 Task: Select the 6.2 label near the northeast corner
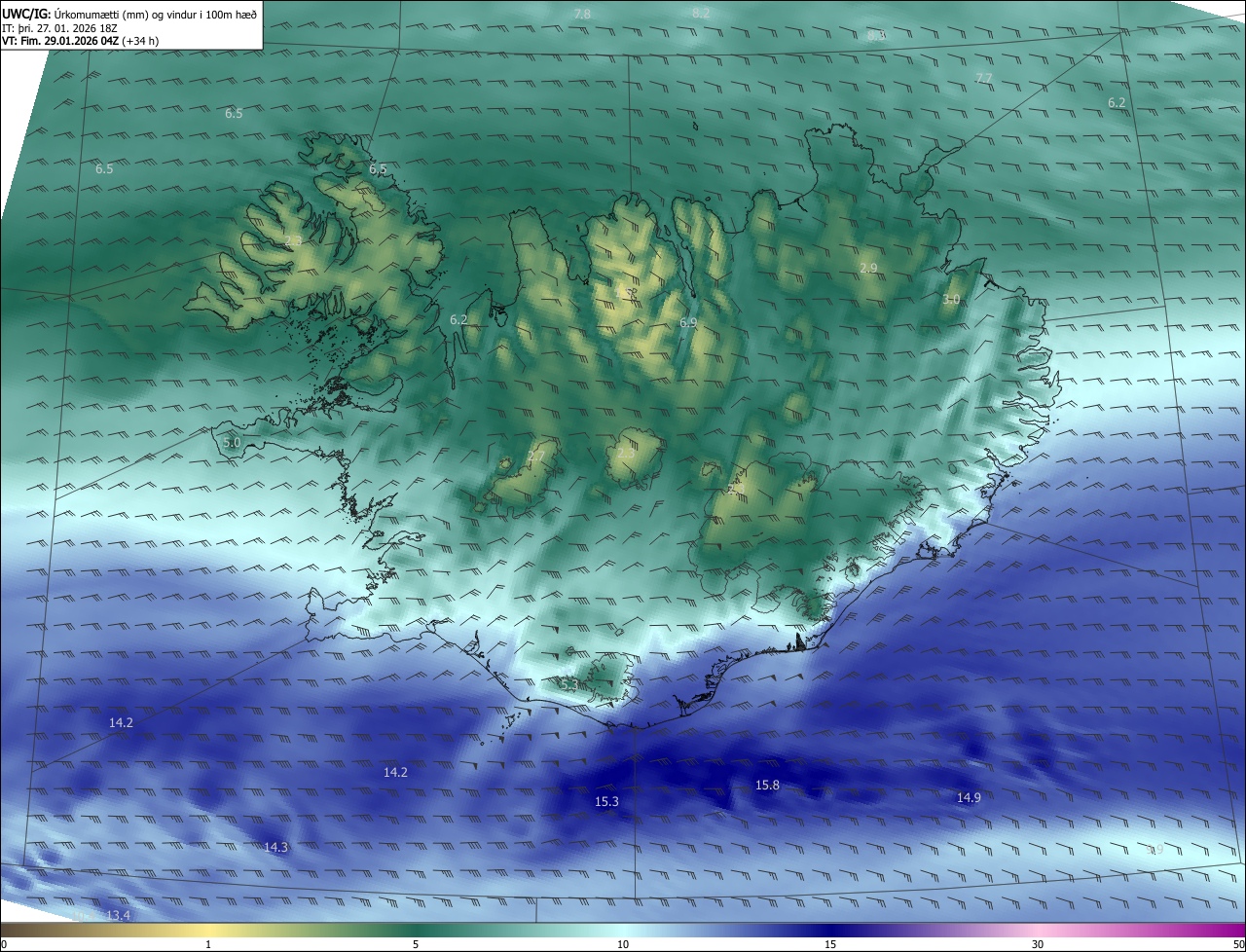pyautogui.click(x=1117, y=102)
